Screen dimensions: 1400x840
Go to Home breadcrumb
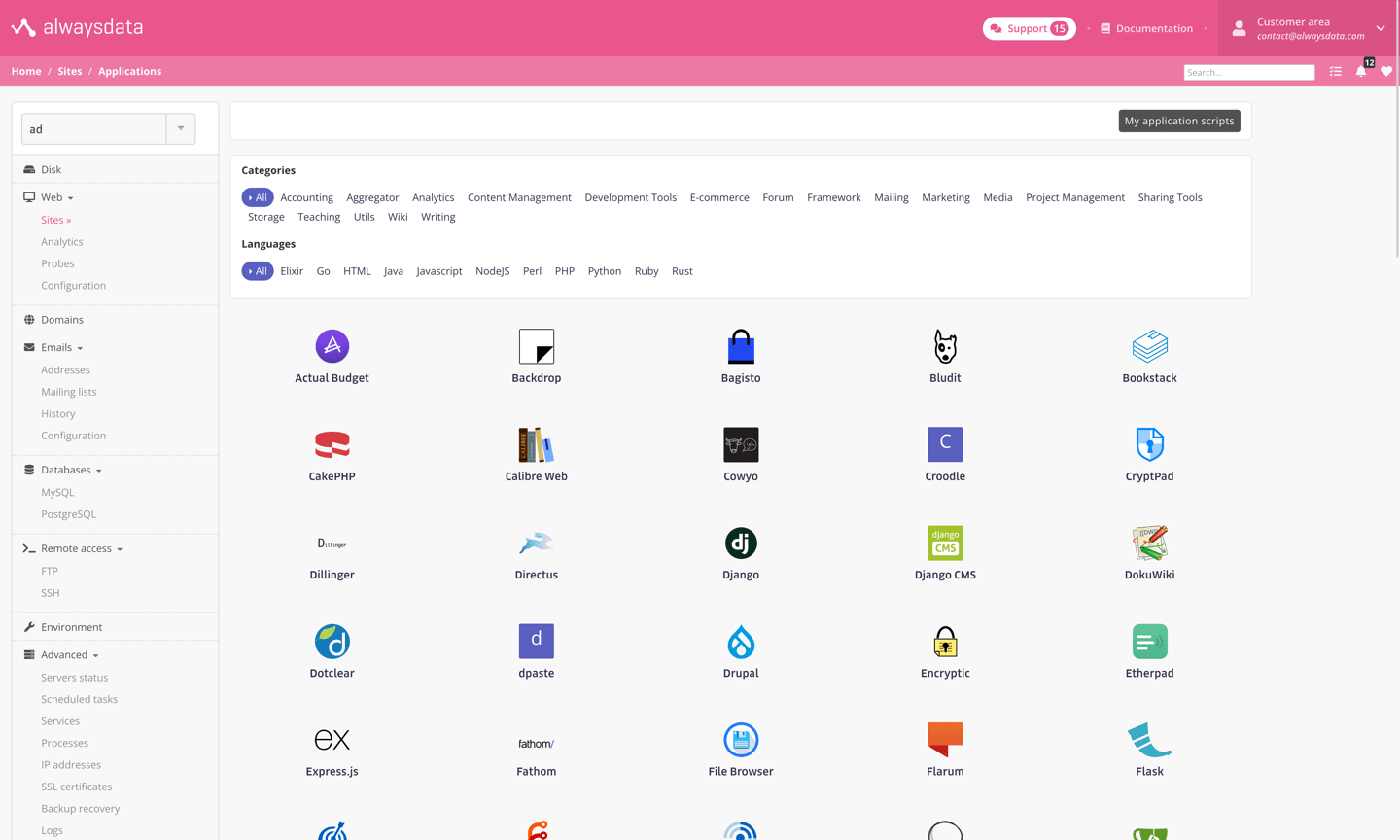(x=26, y=71)
